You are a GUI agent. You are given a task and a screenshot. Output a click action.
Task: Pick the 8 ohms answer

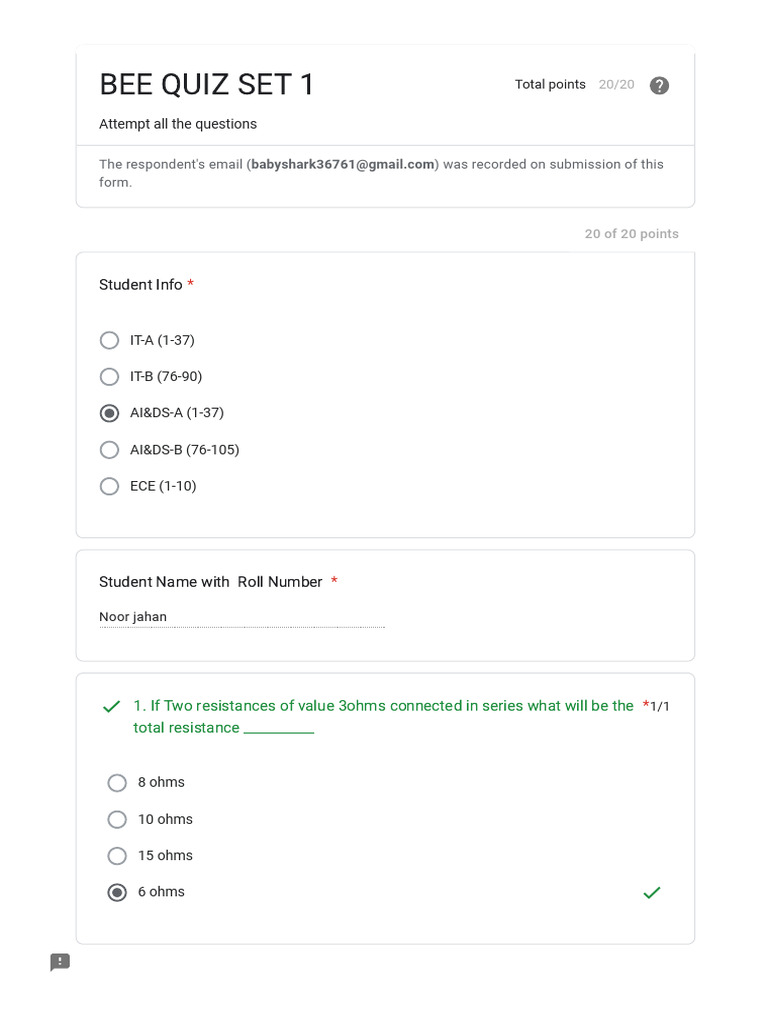[x=117, y=783]
